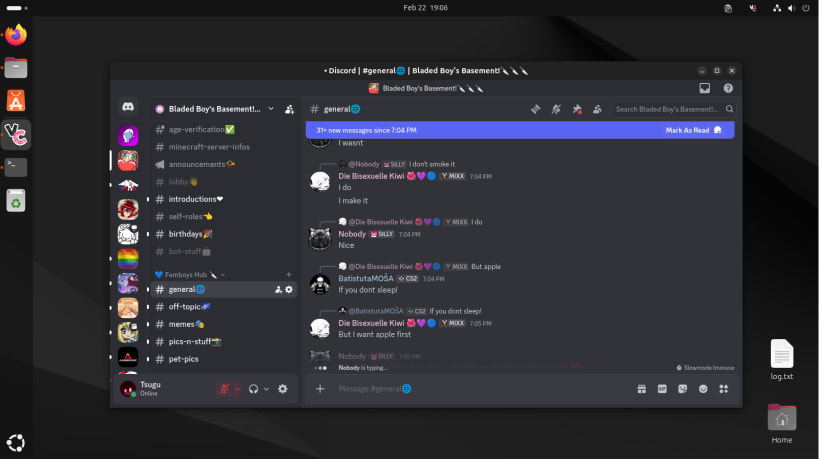Open Files from the Ubuntu dock
The image size is (819, 459).
[x=16, y=68]
